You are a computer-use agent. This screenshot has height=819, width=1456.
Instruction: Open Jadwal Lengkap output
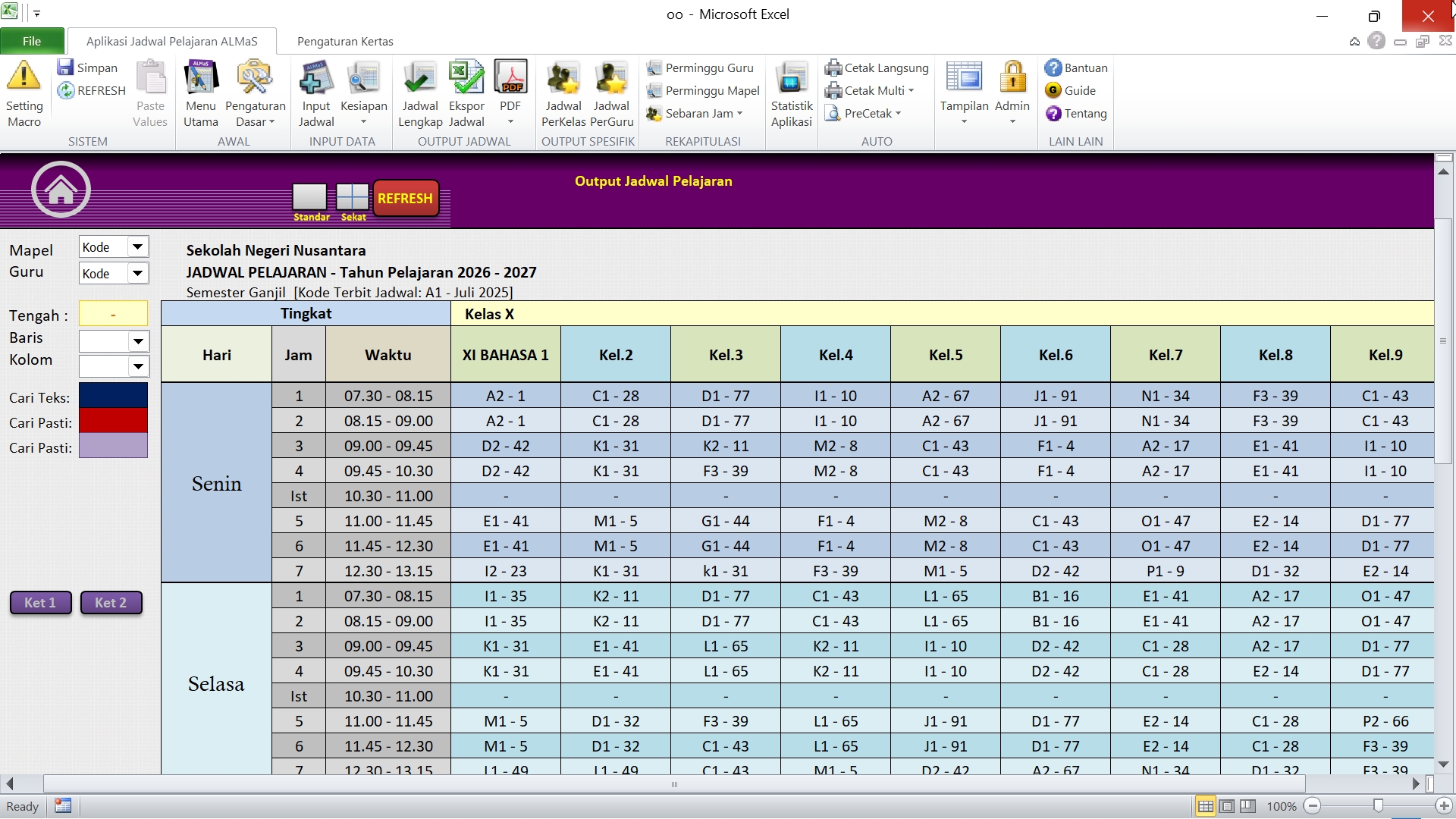pos(419,78)
